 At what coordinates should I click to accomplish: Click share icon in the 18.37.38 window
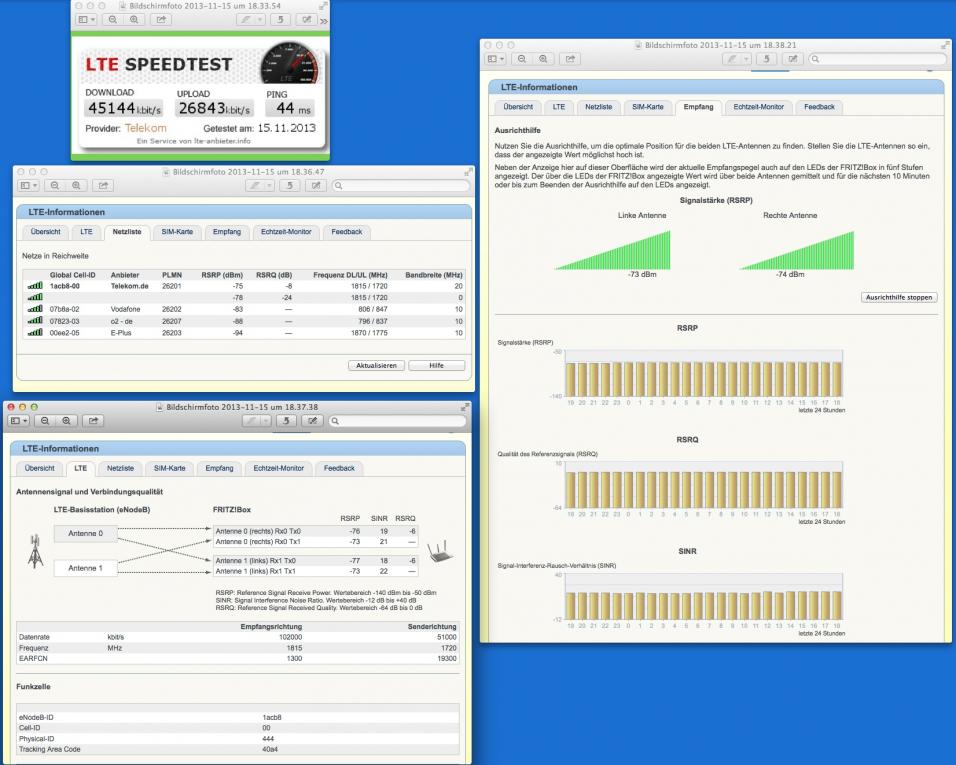(93, 421)
